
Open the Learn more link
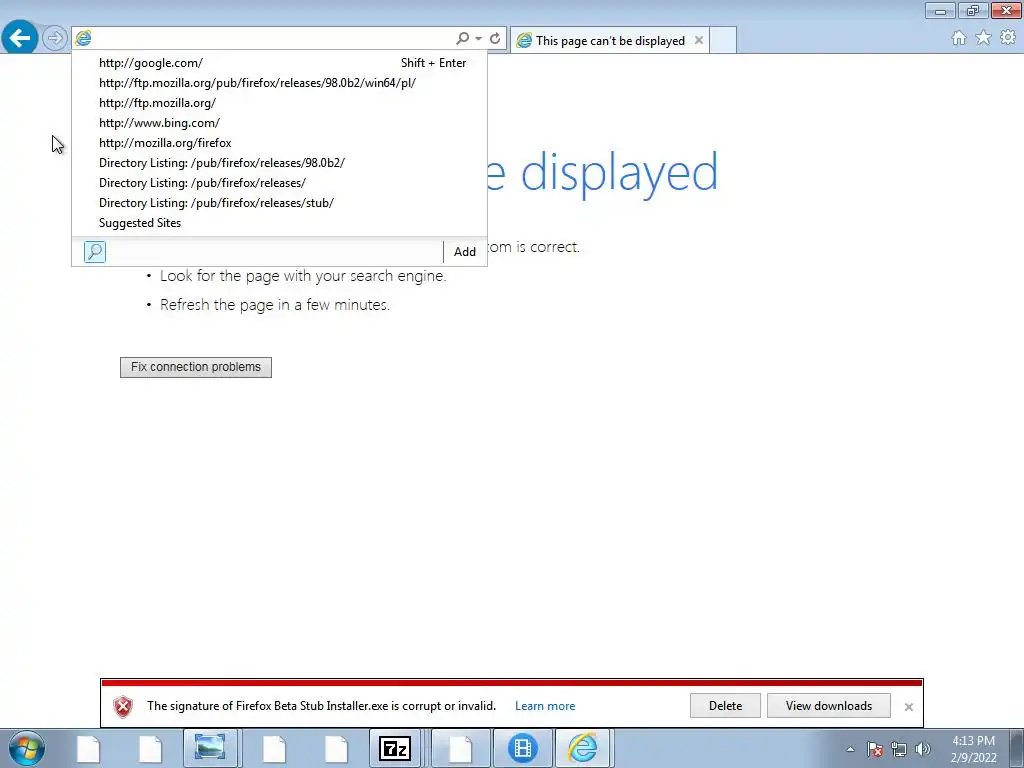coord(545,706)
